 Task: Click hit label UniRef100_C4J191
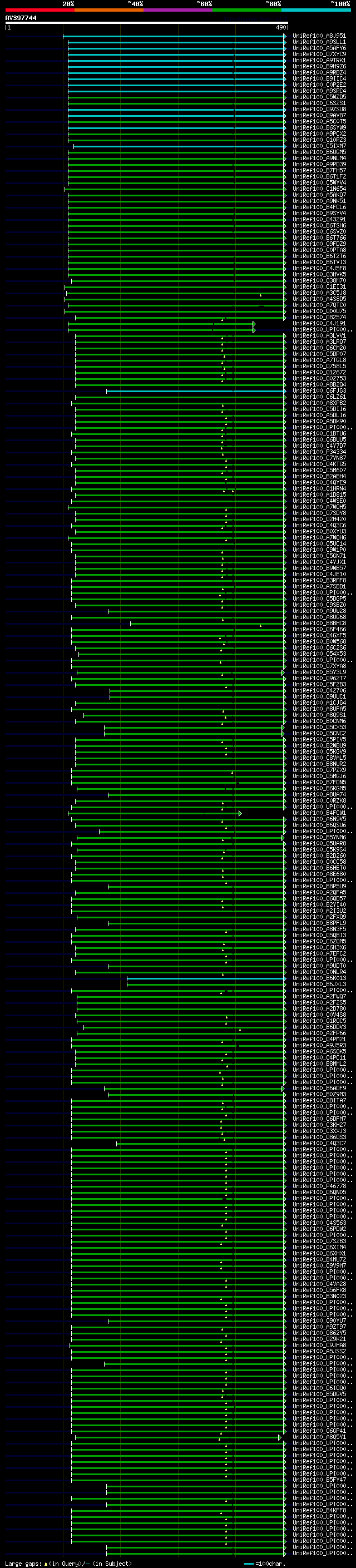pyautogui.click(x=319, y=323)
